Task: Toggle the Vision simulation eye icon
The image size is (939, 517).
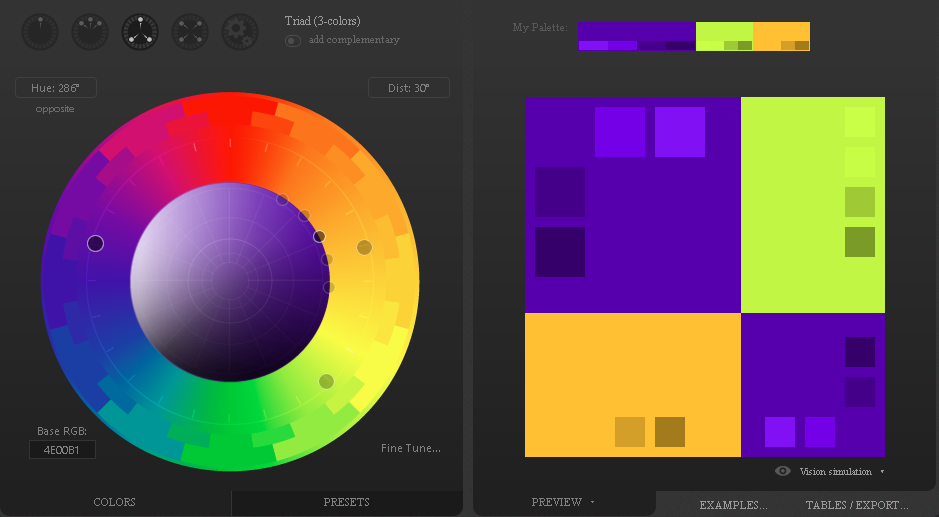Action: (x=783, y=471)
